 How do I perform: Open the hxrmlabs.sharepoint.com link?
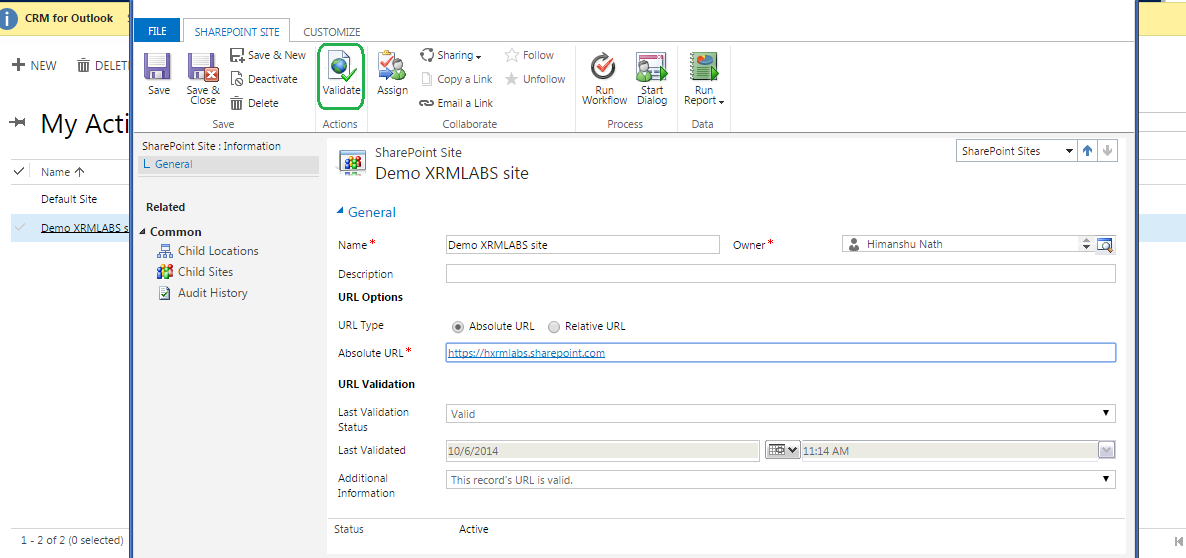point(526,352)
